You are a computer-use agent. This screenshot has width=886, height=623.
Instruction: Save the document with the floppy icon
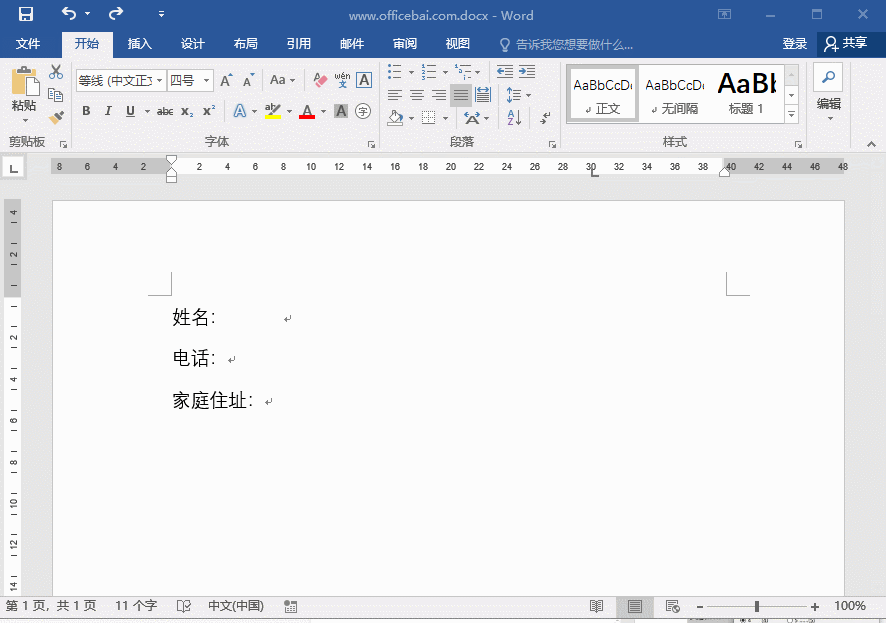[x=26, y=14]
